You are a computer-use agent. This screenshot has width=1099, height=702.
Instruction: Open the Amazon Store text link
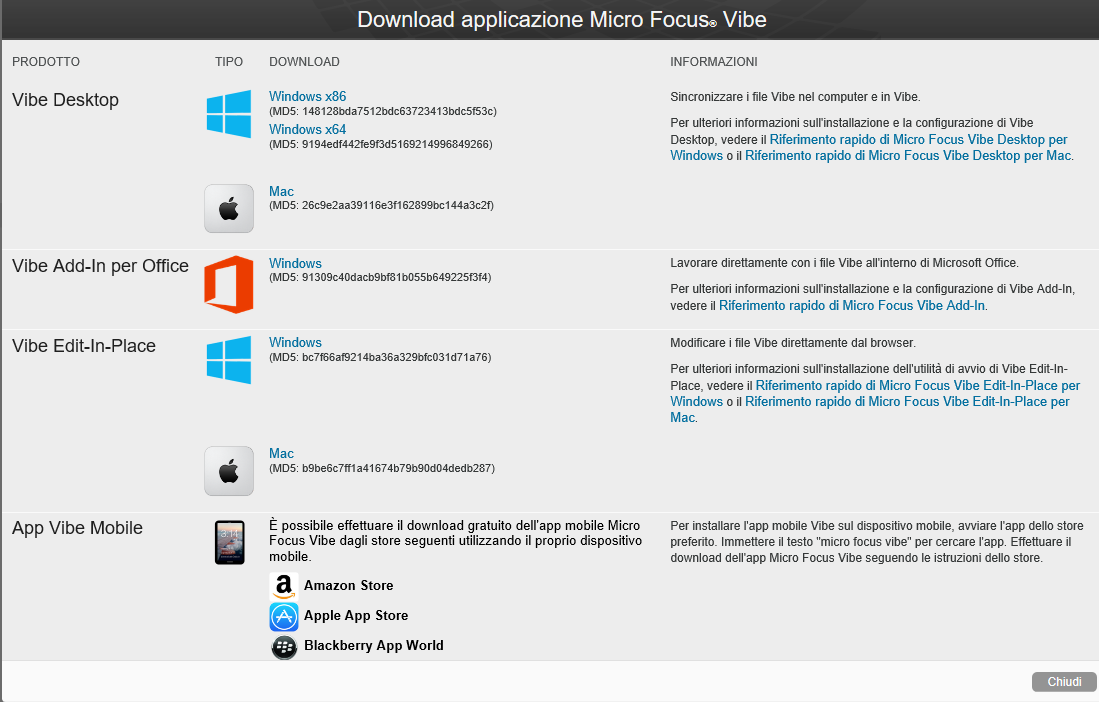tap(348, 586)
